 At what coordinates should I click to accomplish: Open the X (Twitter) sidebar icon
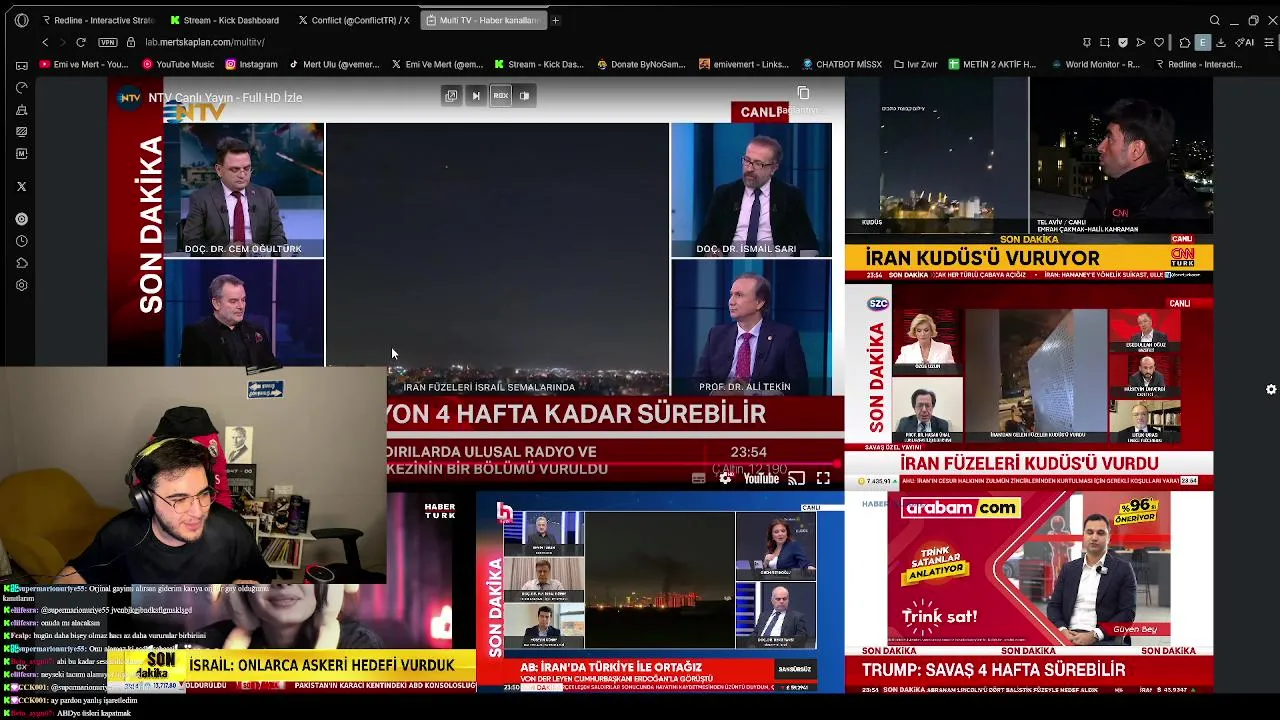click(x=22, y=186)
